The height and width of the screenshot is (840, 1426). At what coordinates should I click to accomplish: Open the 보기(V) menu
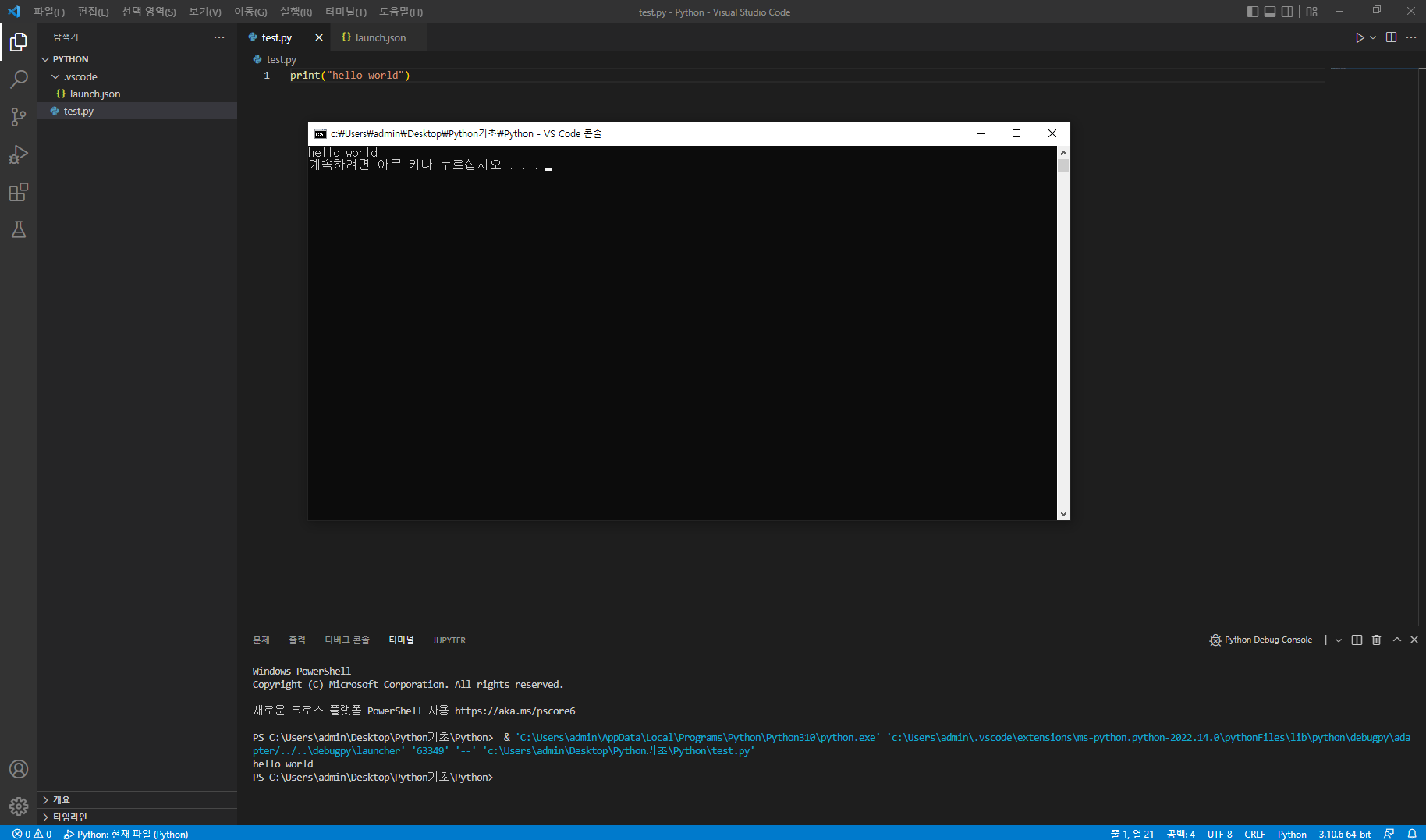tap(205, 12)
